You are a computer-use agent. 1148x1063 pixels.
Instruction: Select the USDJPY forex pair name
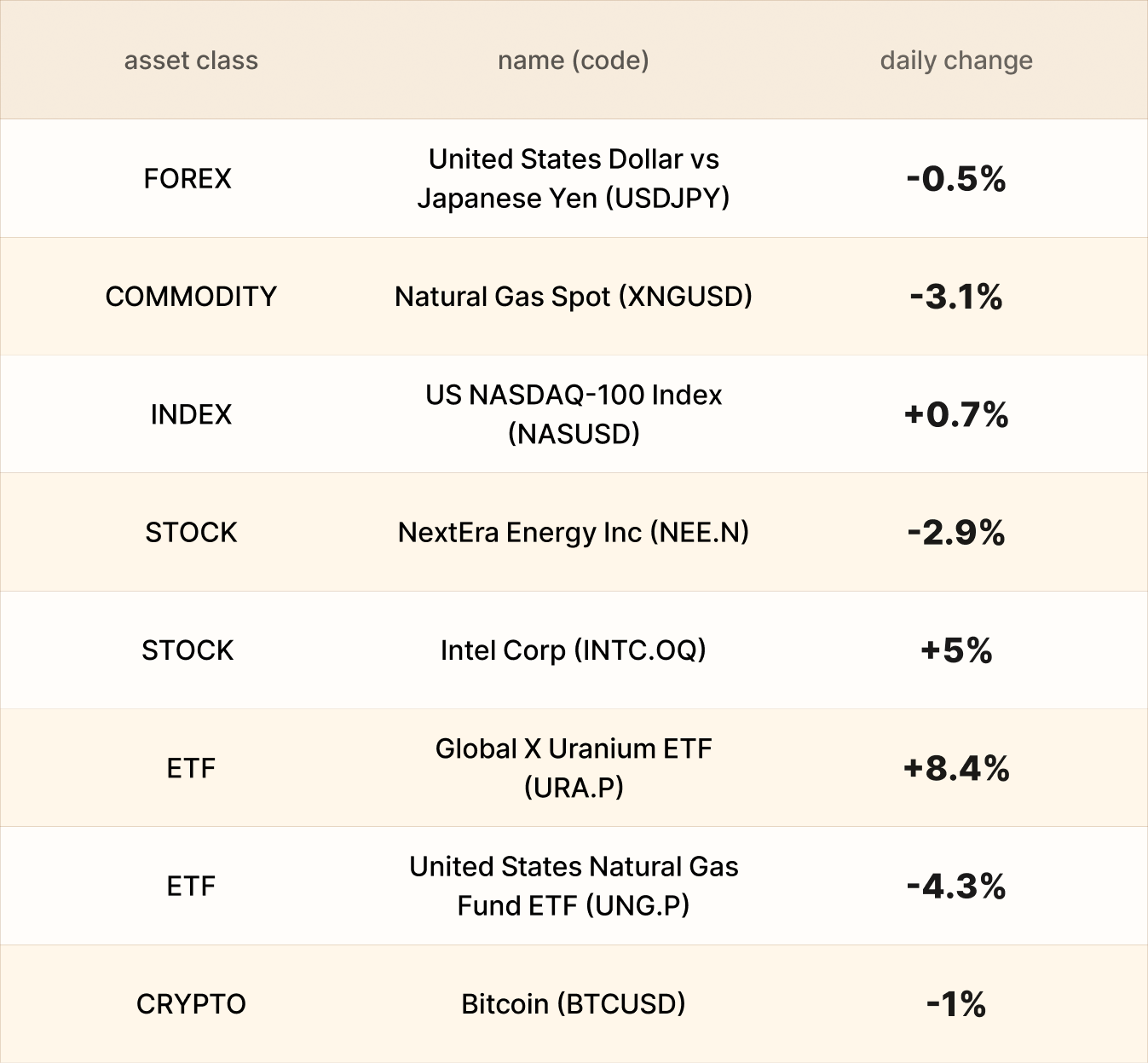point(573,178)
